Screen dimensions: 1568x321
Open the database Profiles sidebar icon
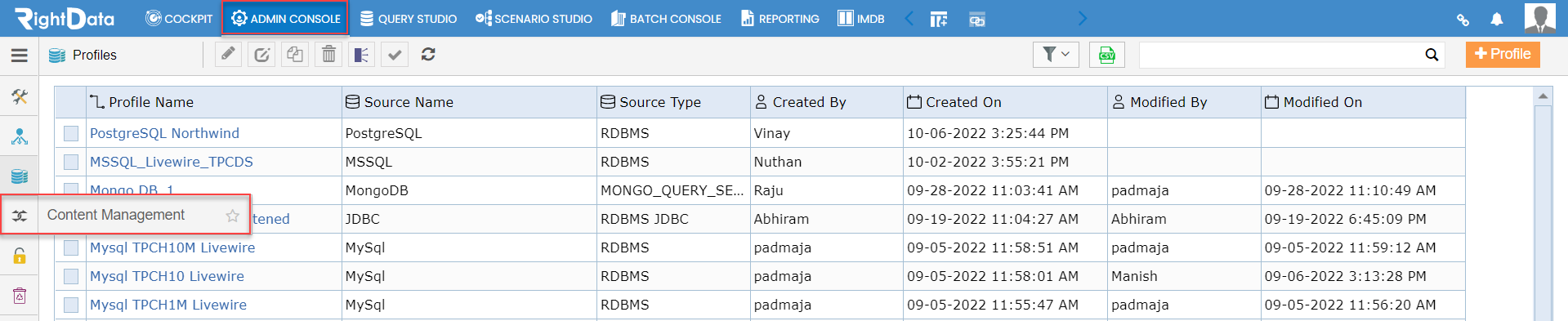click(20, 176)
